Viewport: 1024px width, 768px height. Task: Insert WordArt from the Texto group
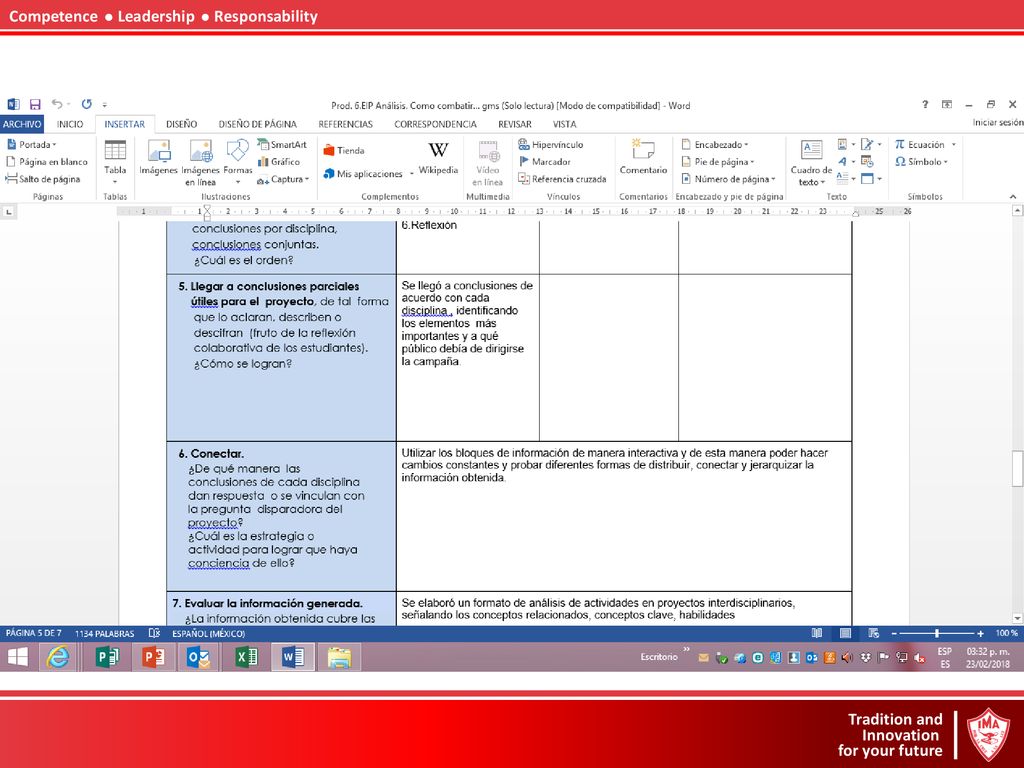tap(846, 161)
